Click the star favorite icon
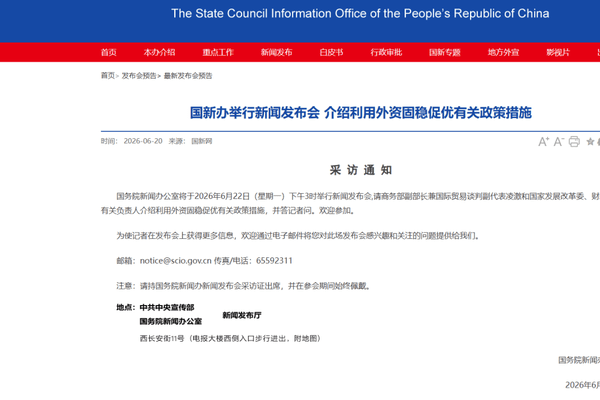 click(x=590, y=142)
